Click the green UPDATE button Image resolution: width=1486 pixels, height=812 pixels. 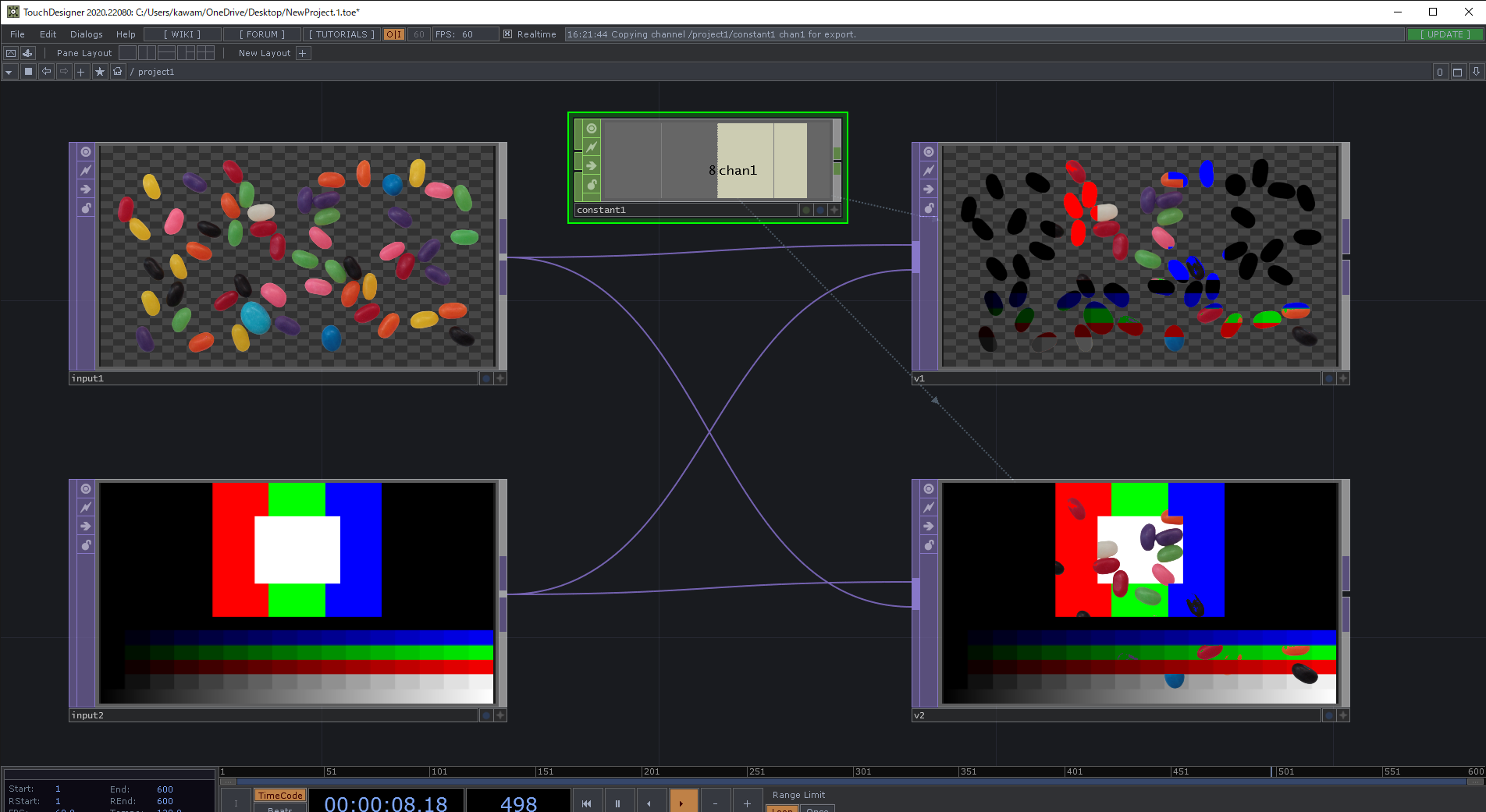pos(1445,34)
